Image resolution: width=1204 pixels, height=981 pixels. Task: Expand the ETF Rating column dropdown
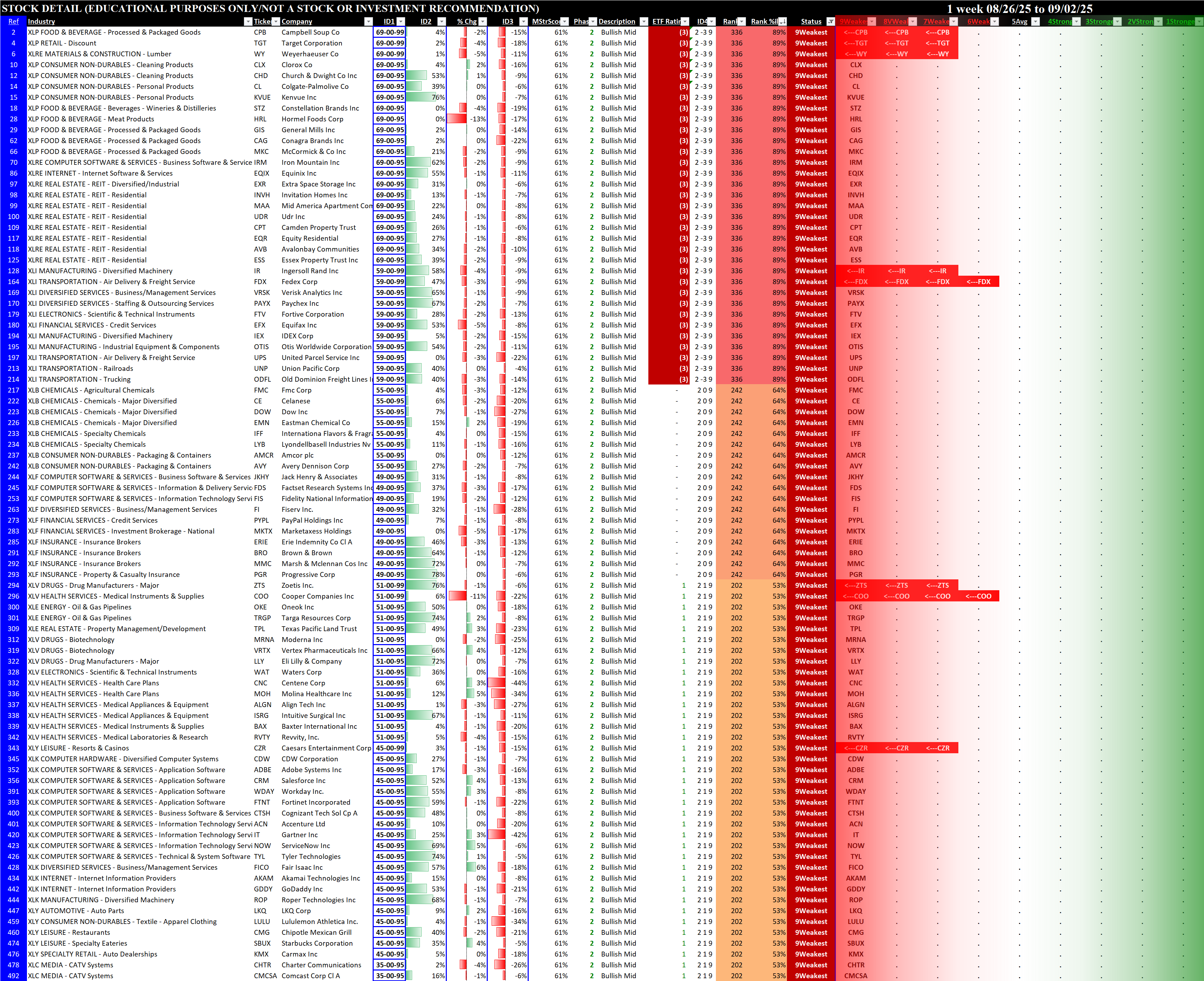(x=684, y=21)
